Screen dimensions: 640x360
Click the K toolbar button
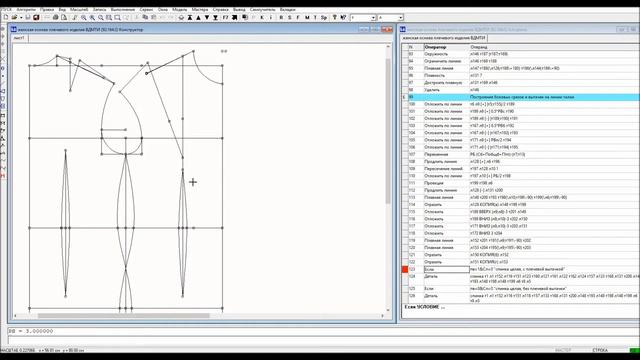262,18
